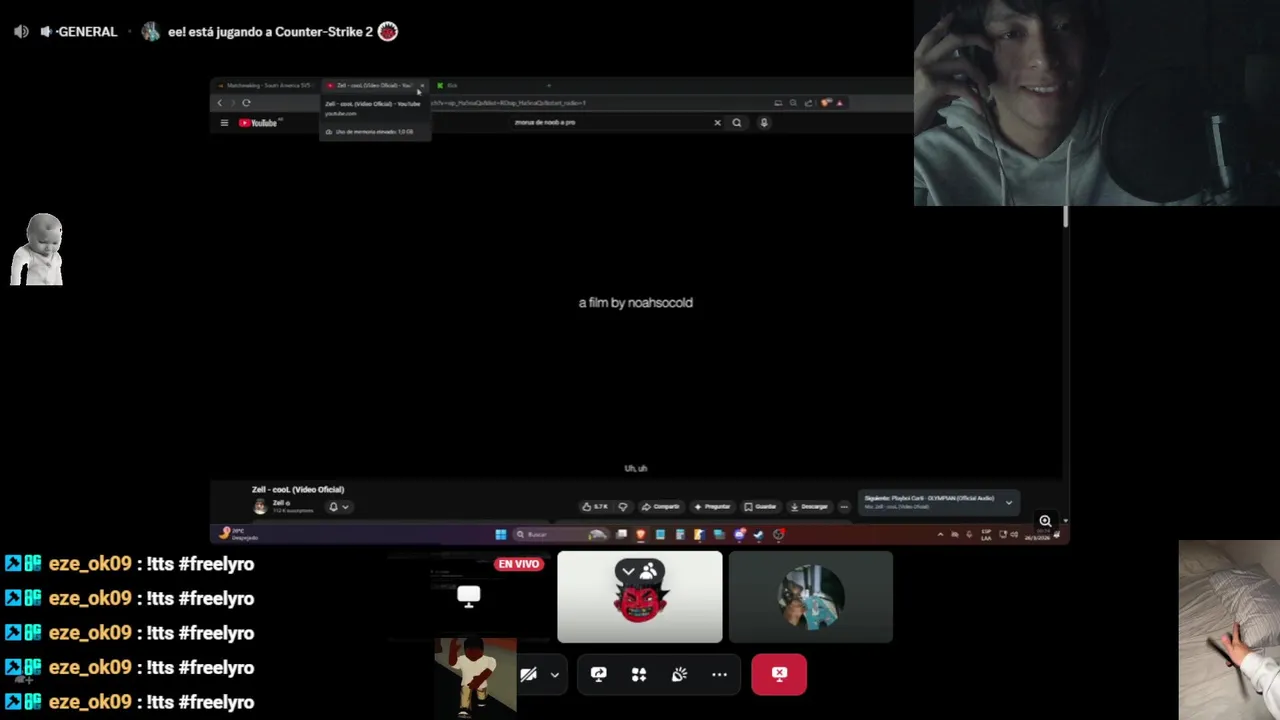
Task: Clear the YouTube search text with X
Action: pos(717,122)
